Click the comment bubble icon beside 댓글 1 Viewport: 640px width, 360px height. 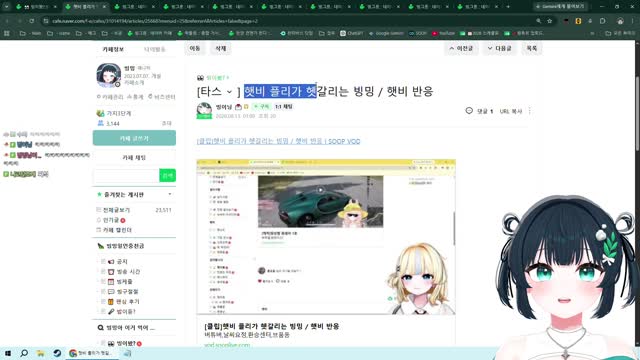[x=469, y=111]
